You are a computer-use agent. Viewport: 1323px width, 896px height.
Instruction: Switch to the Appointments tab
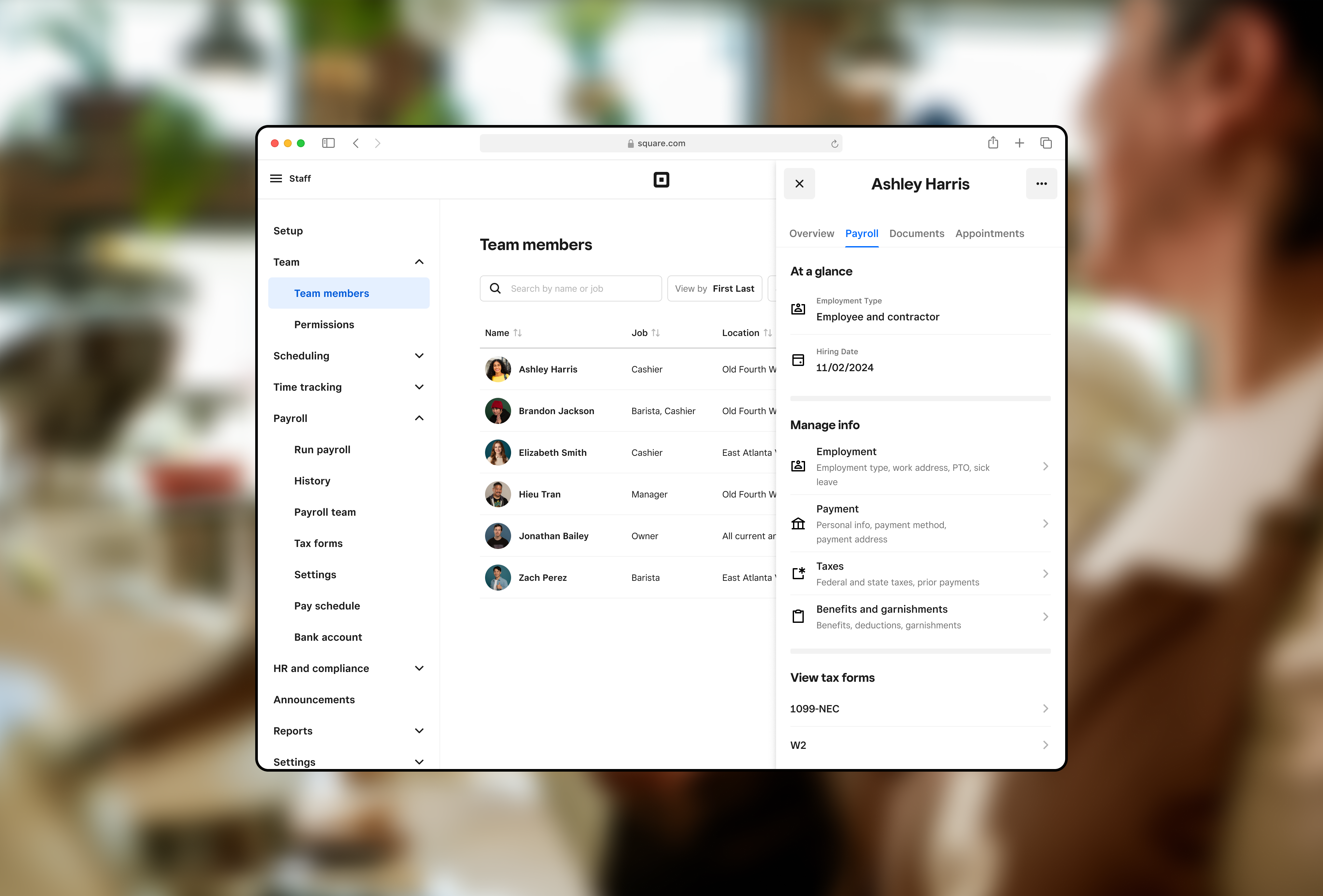[x=989, y=233]
